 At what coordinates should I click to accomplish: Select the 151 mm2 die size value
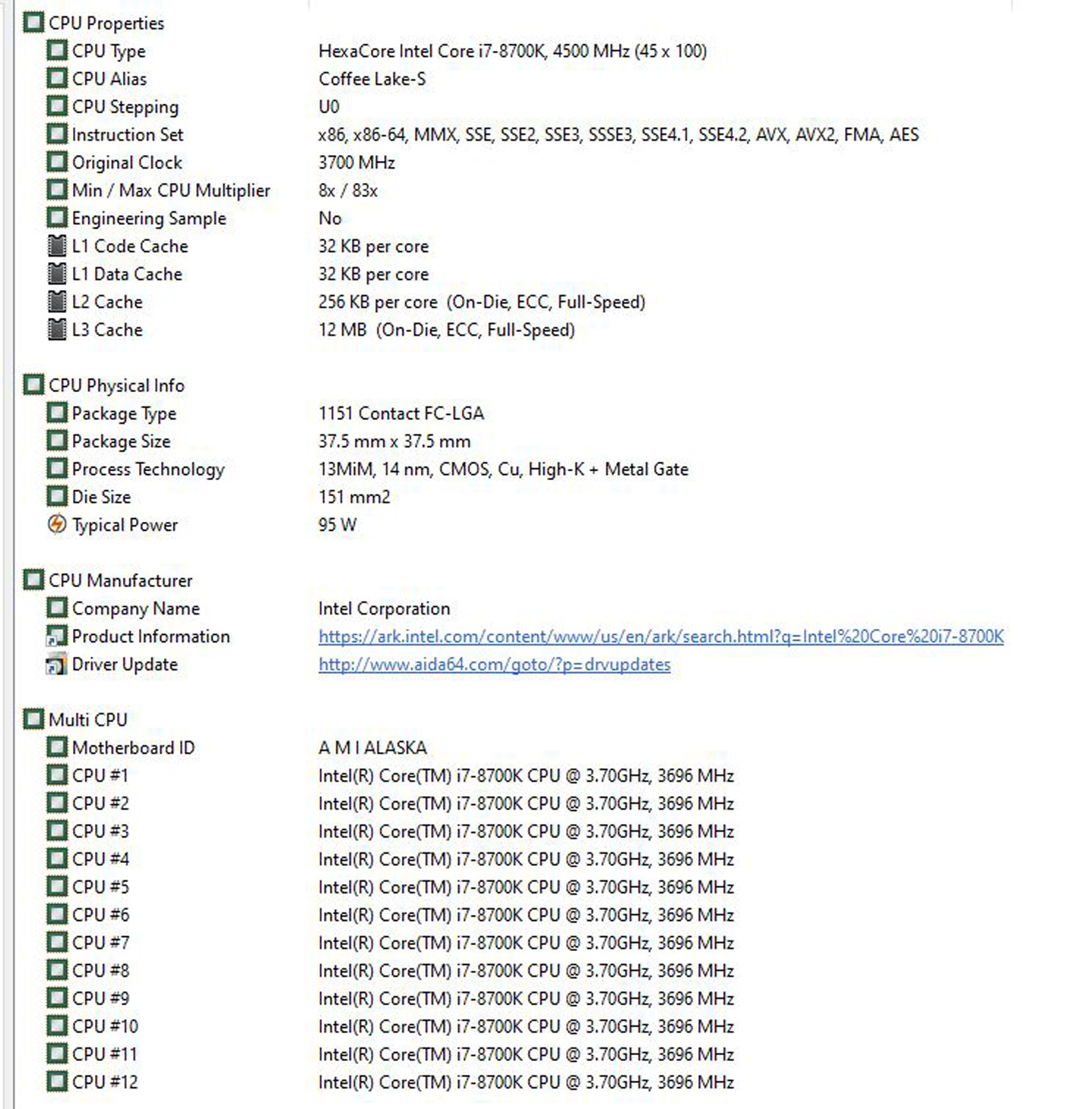354,497
